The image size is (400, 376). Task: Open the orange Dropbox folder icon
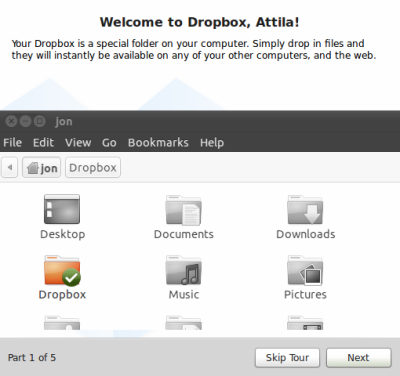tap(62, 270)
